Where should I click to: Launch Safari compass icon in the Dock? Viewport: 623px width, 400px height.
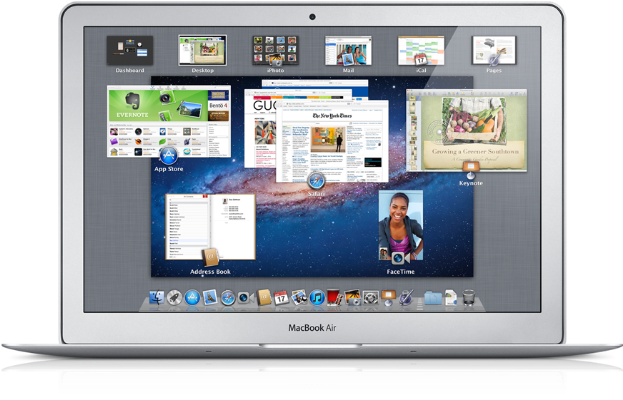(228, 298)
